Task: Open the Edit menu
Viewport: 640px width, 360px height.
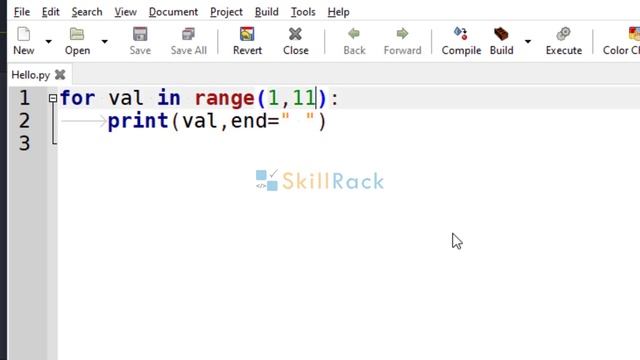Action: click(51, 12)
